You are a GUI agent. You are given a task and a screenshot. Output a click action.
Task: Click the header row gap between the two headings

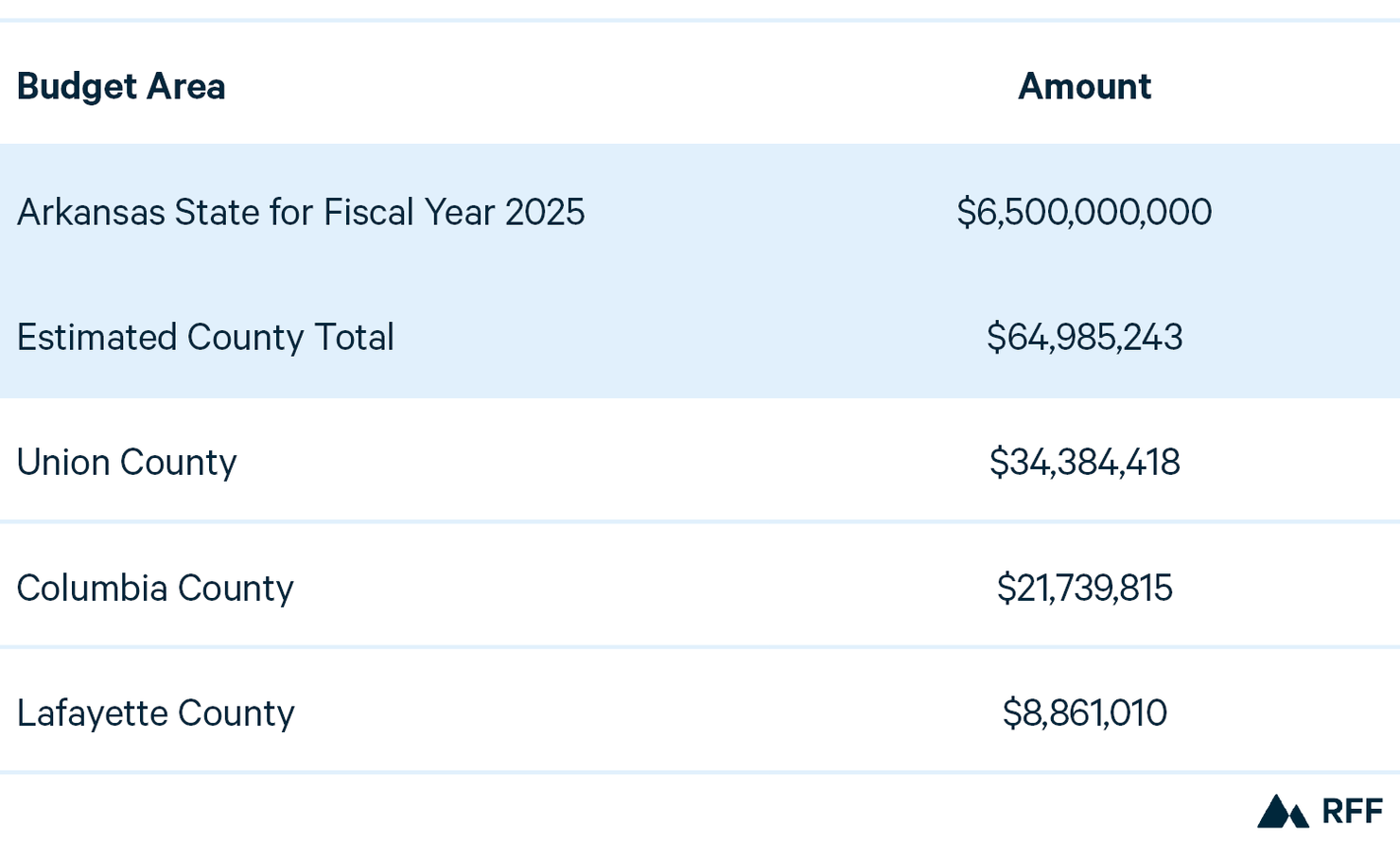(615, 87)
